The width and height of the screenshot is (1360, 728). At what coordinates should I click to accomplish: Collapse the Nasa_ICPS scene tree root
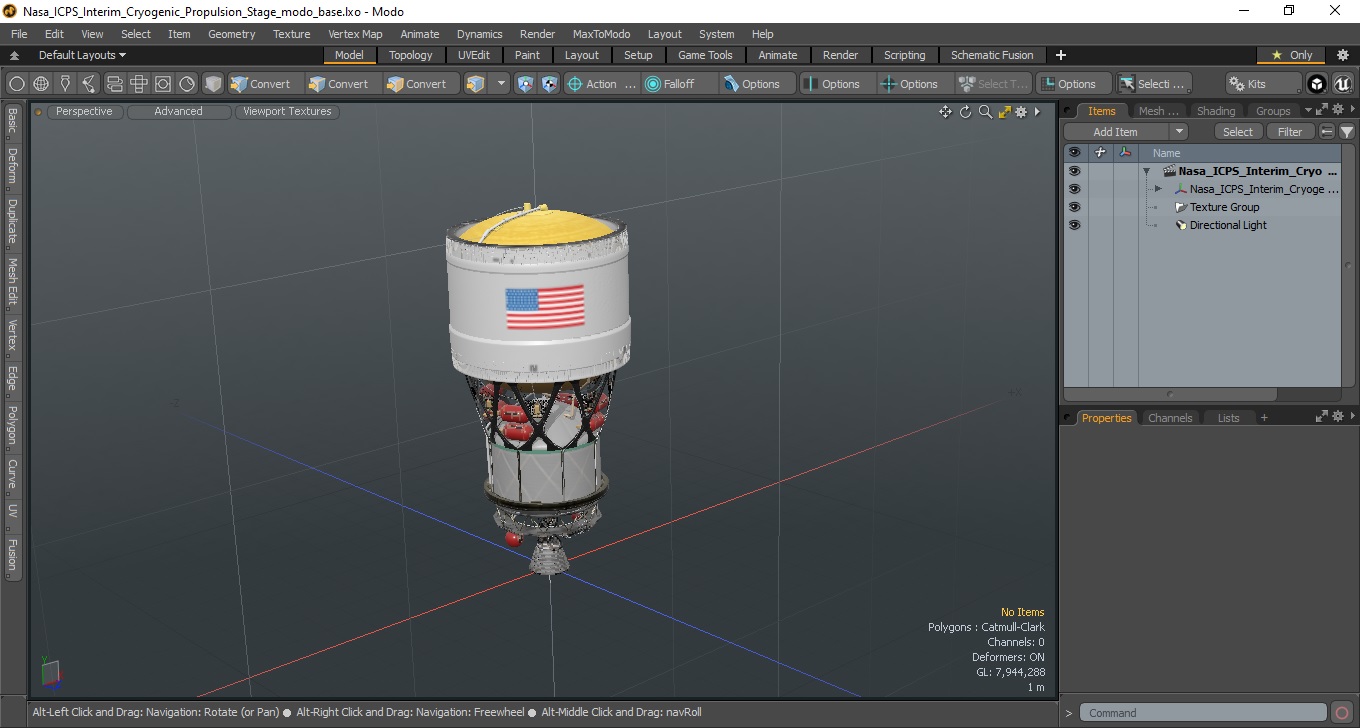pos(1147,171)
